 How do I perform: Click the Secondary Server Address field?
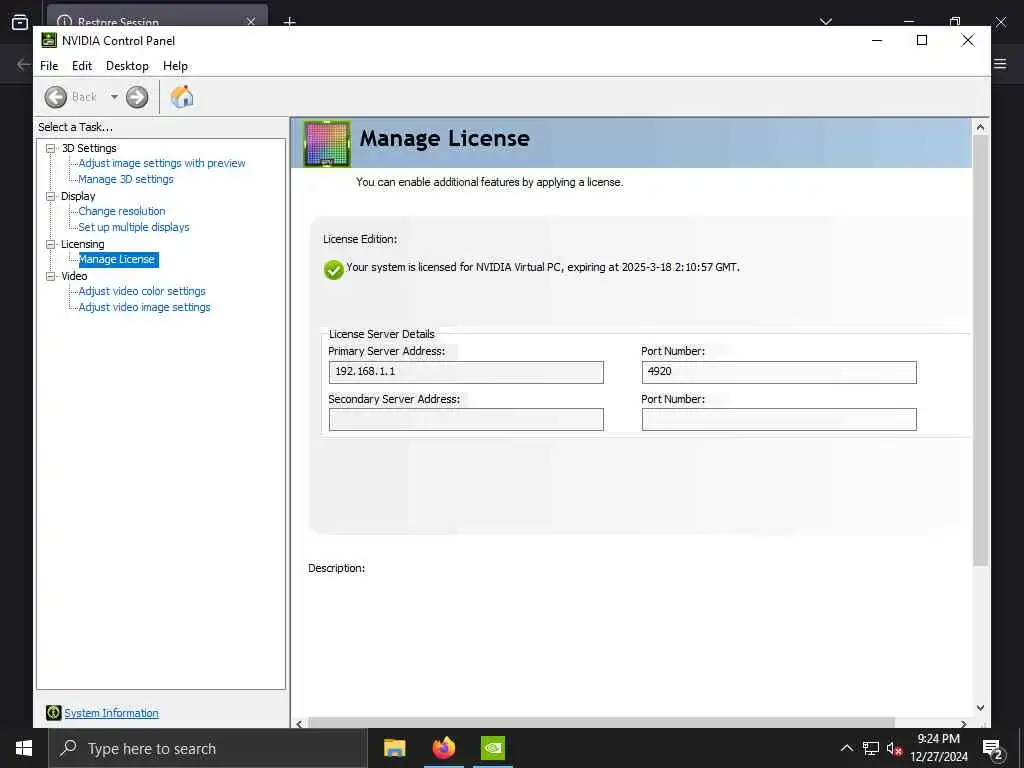[x=466, y=419]
